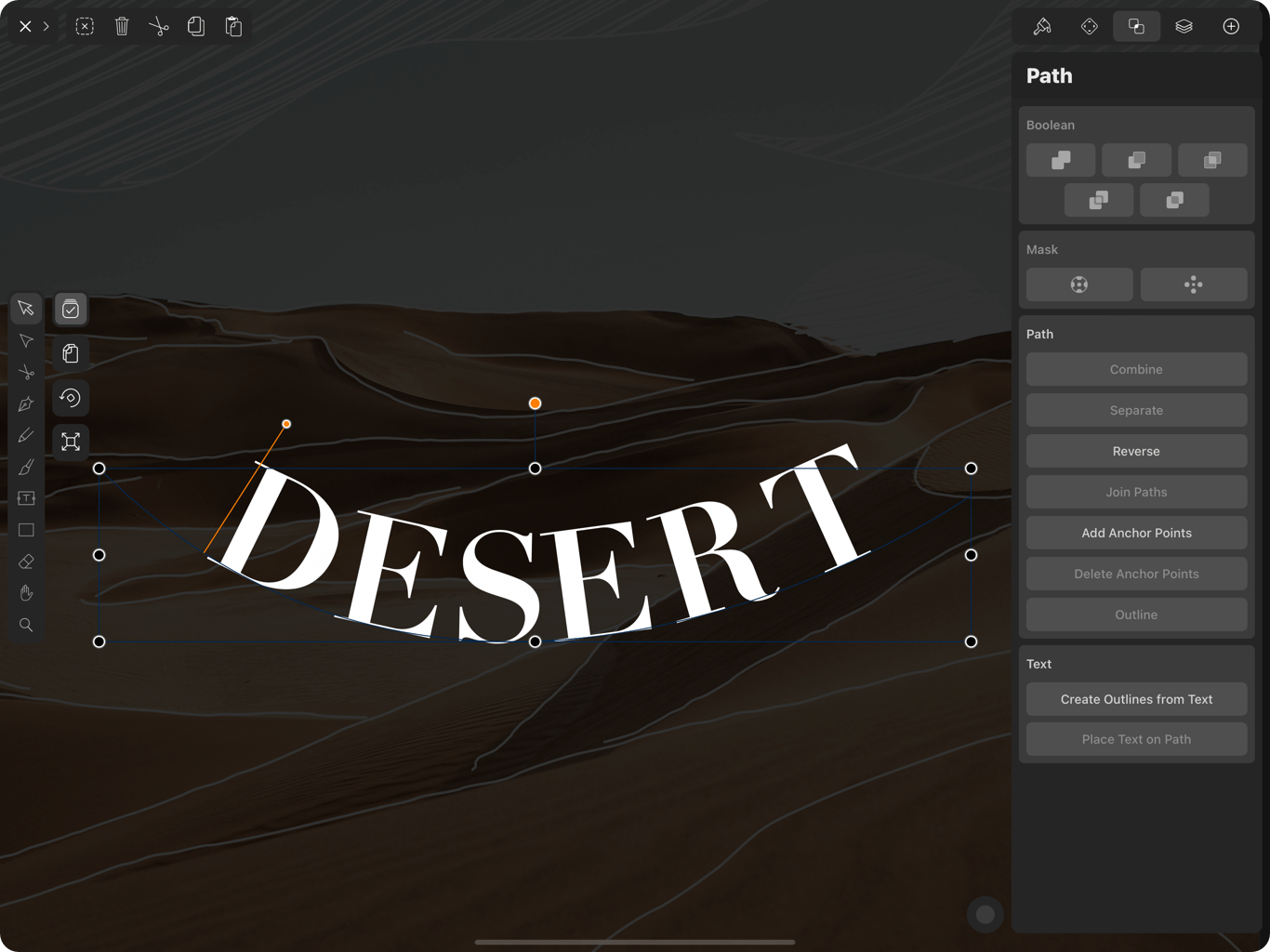Click the Combine button
Screen dimensions: 1270x952
click(1136, 369)
